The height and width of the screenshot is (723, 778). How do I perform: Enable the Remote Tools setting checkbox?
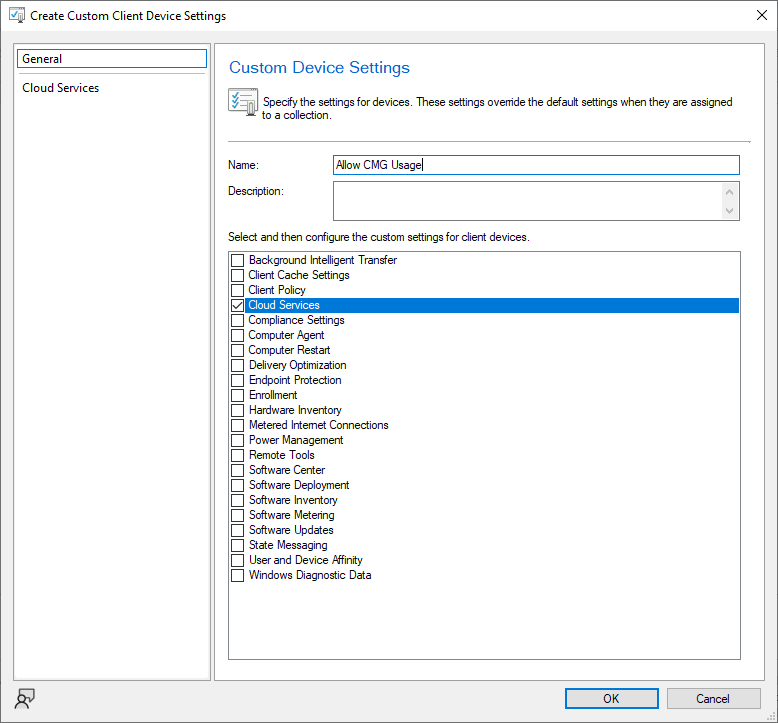click(238, 455)
